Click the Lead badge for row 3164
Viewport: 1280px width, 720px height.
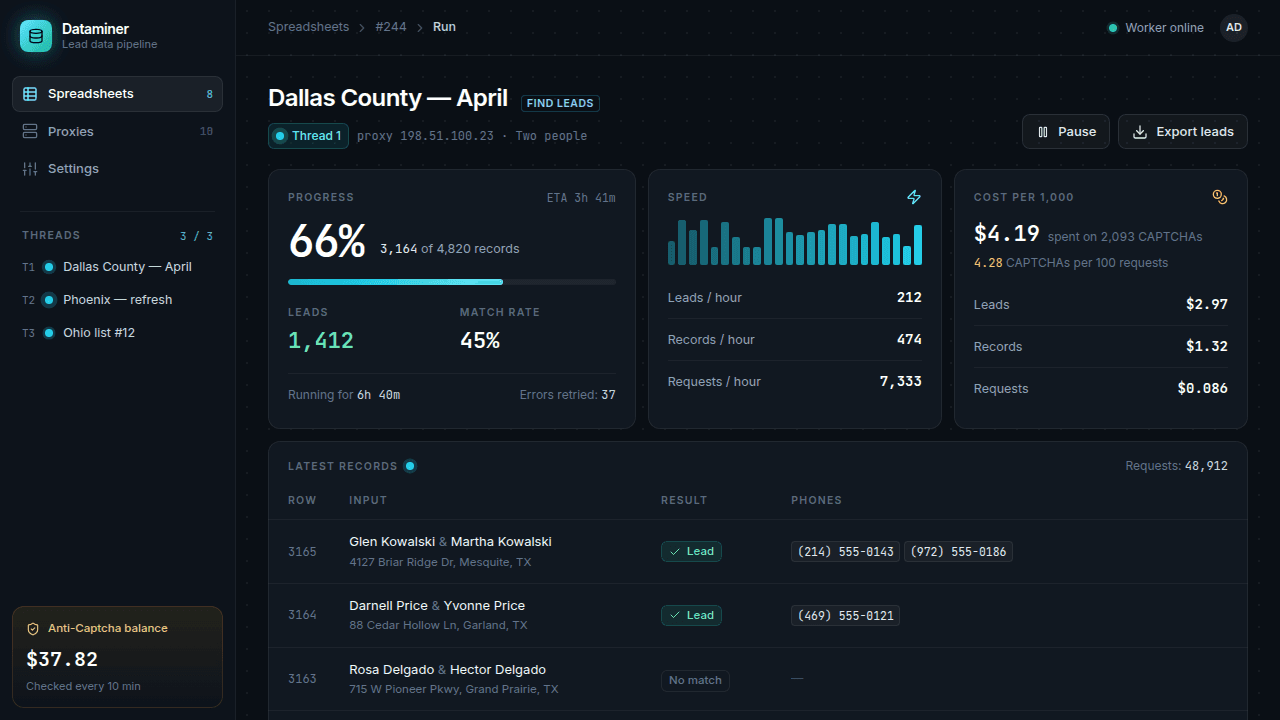coord(691,615)
